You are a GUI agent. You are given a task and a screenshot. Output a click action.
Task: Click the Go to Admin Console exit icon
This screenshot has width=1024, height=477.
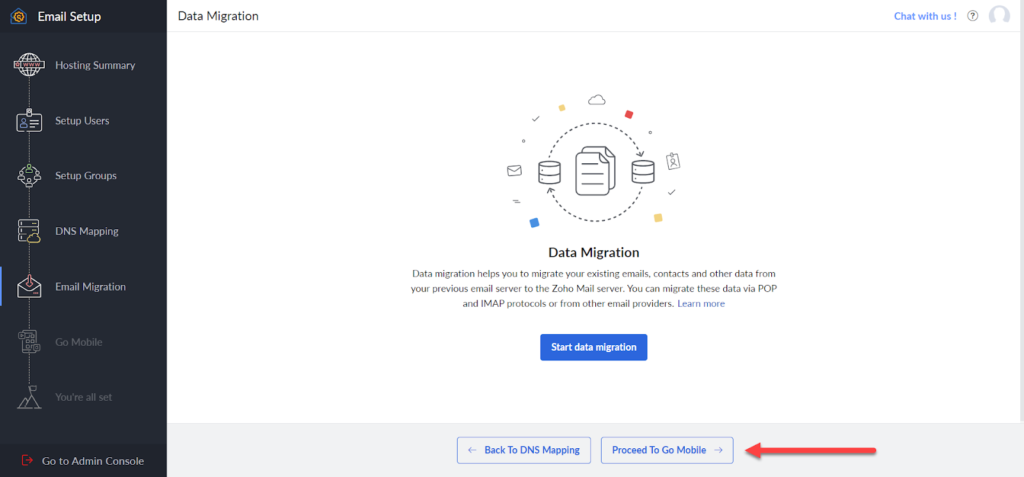[27, 461]
